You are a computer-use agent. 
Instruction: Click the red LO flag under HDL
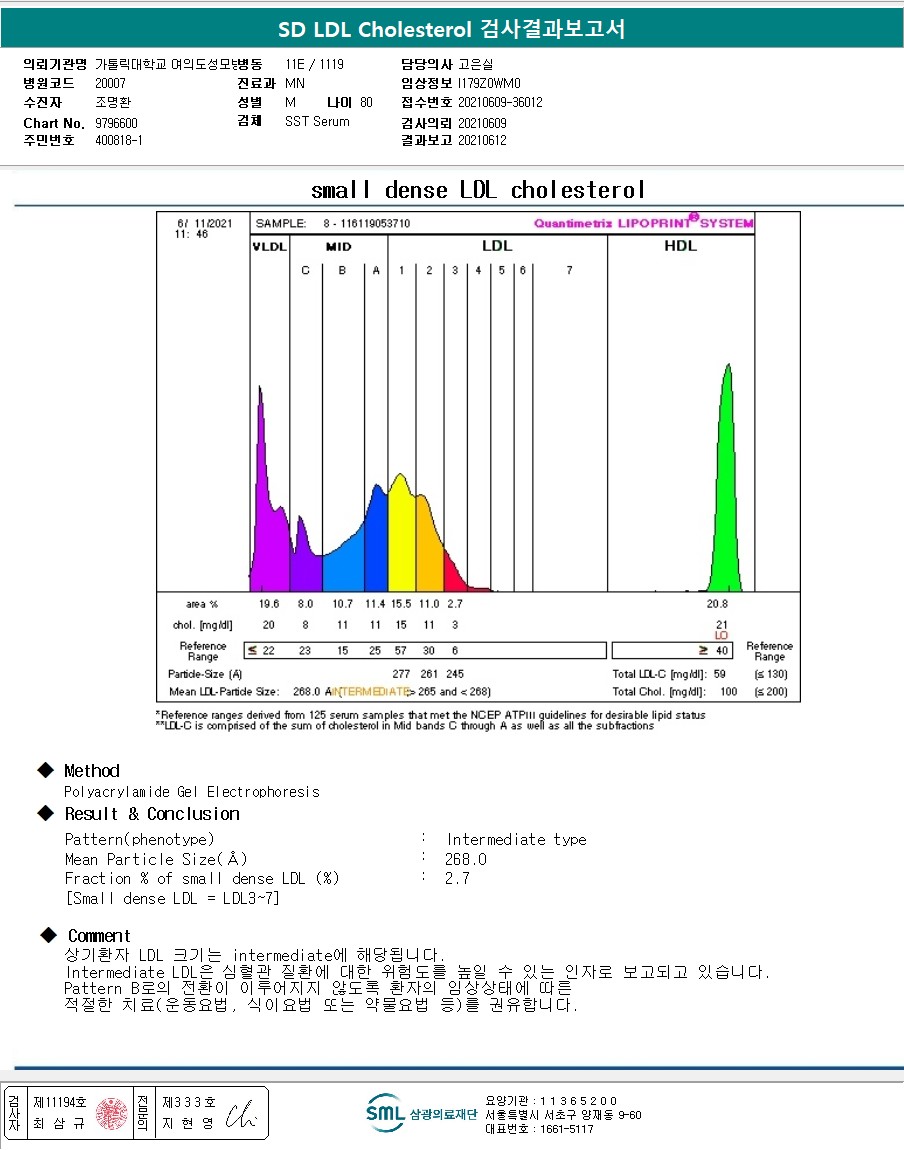(x=721, y=635)
